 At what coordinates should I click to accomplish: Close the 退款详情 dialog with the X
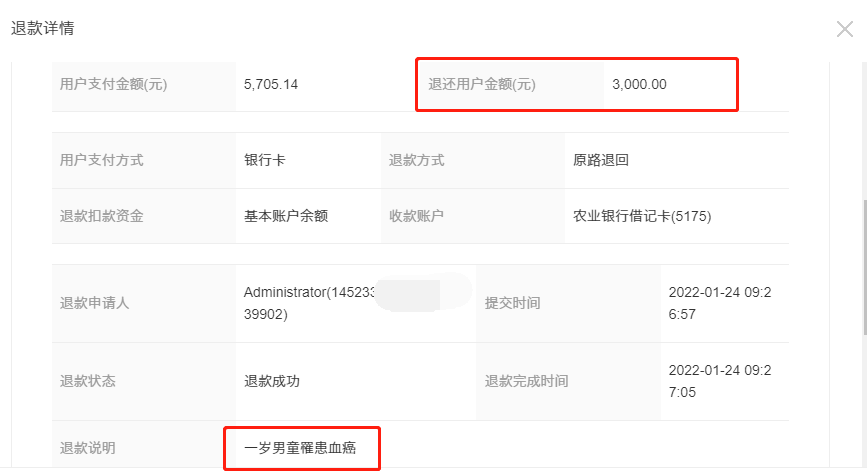click(844, 29)
